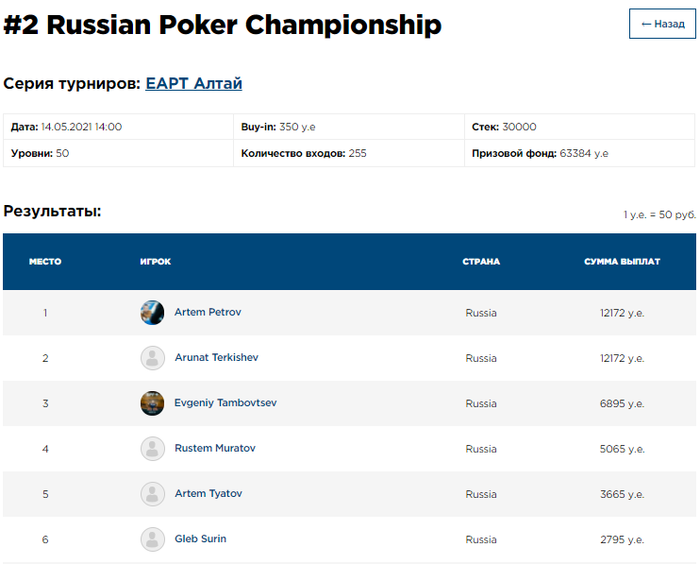Click the СУММА ВЫПЛАТ column header

[622, 262]
